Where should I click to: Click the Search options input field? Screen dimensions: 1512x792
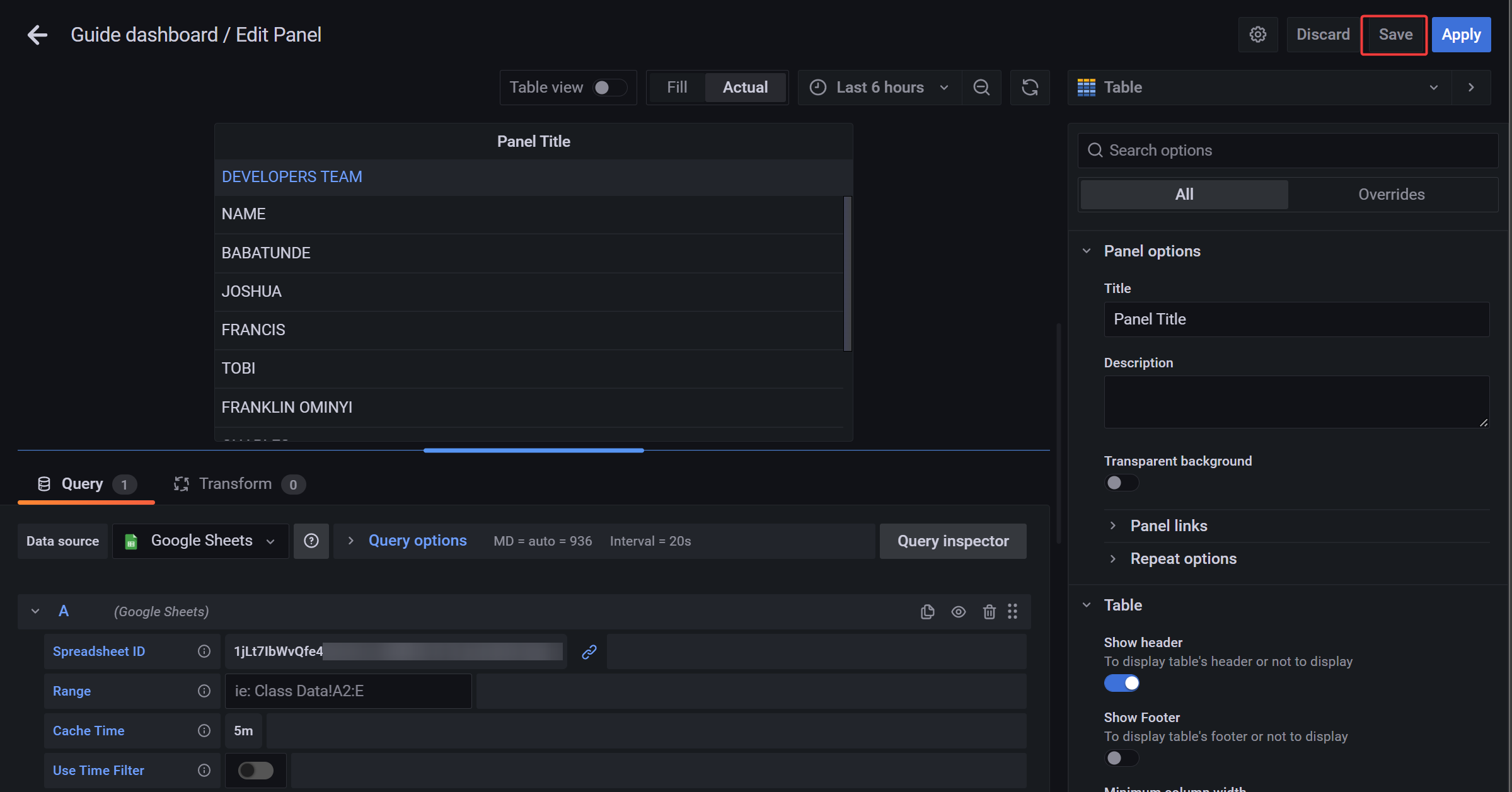pyautogui.click(x=1288, y=151)
